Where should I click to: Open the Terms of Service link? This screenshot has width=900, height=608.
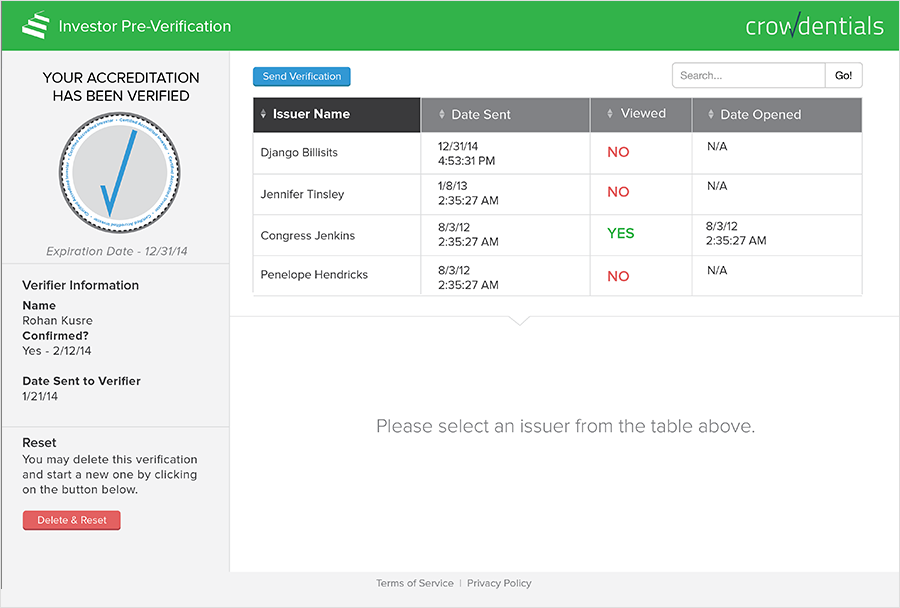[414, 583]
